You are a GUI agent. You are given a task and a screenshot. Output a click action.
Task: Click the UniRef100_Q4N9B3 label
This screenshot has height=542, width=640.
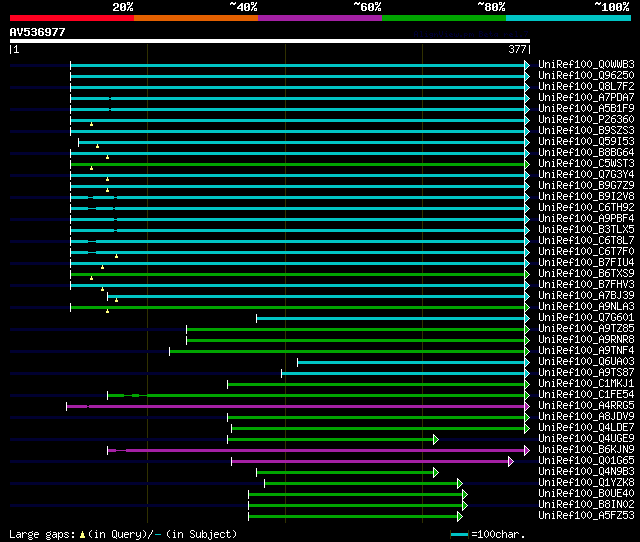[586, 472]
